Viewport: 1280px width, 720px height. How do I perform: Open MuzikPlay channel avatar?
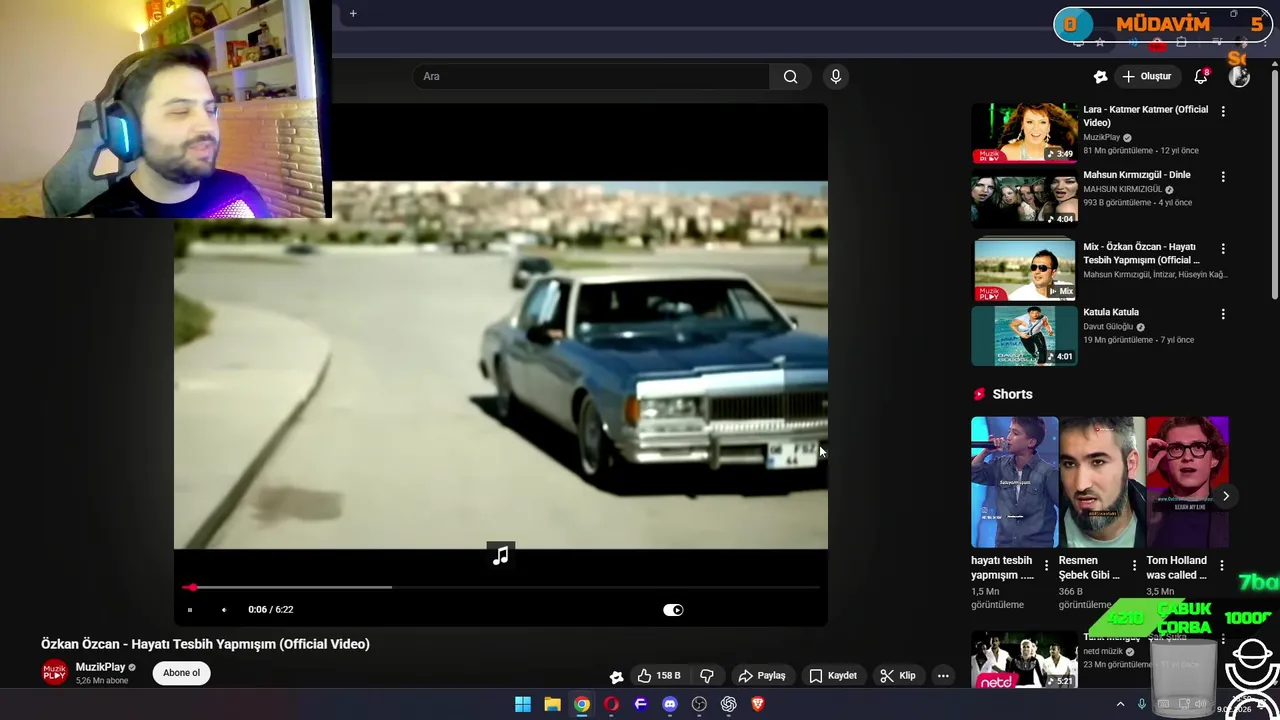coord(54,673)
